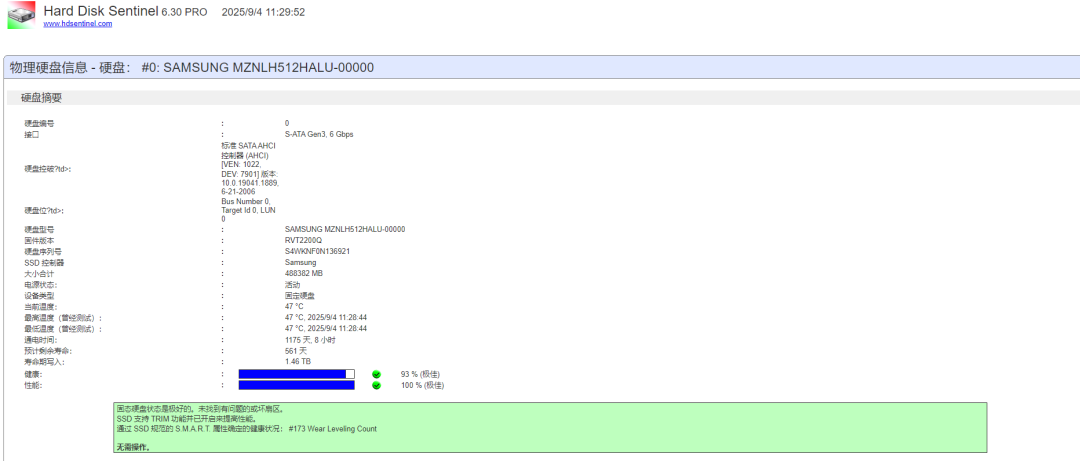Click the estimated remaining life 561 天
The width and height of the screenshot is (1080, 461).
click(x=296, y=351)
